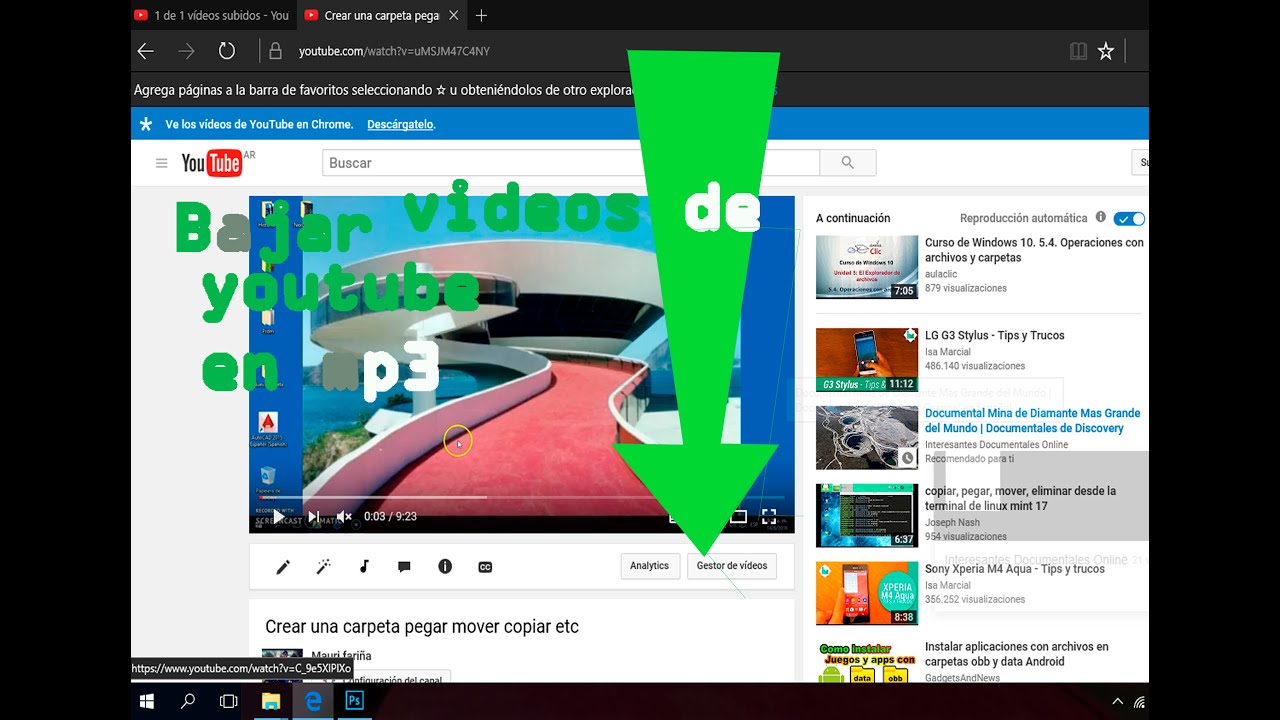Viewport: 1280px width, 720px height.
Task: Toggle 'Reproducción automática' switch
Action: pos(1130,218)
